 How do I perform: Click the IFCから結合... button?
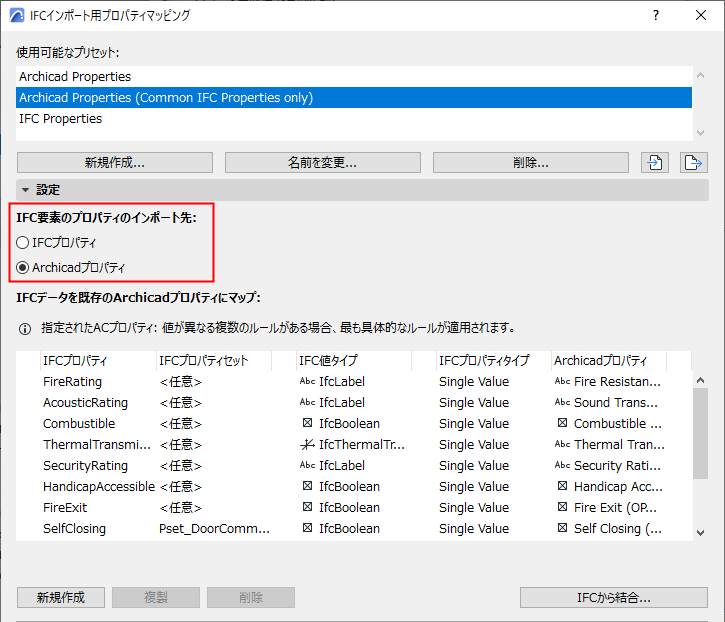pos(614,597)
